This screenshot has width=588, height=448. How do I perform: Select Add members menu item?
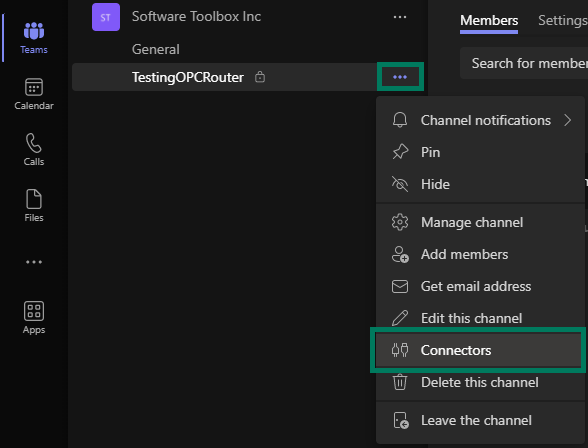481,254
